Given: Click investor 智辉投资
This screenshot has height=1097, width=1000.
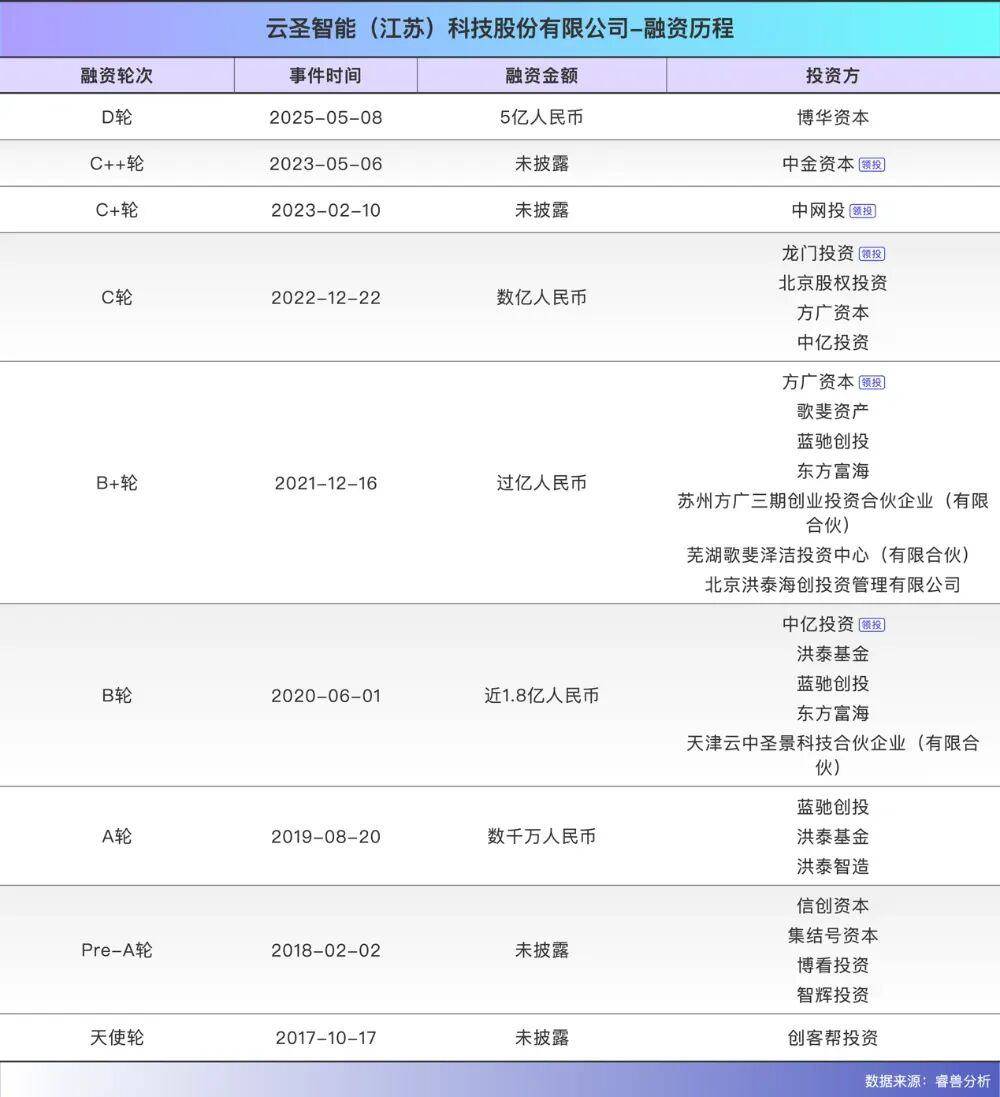Looking at the screenshot, I should 833,995.
